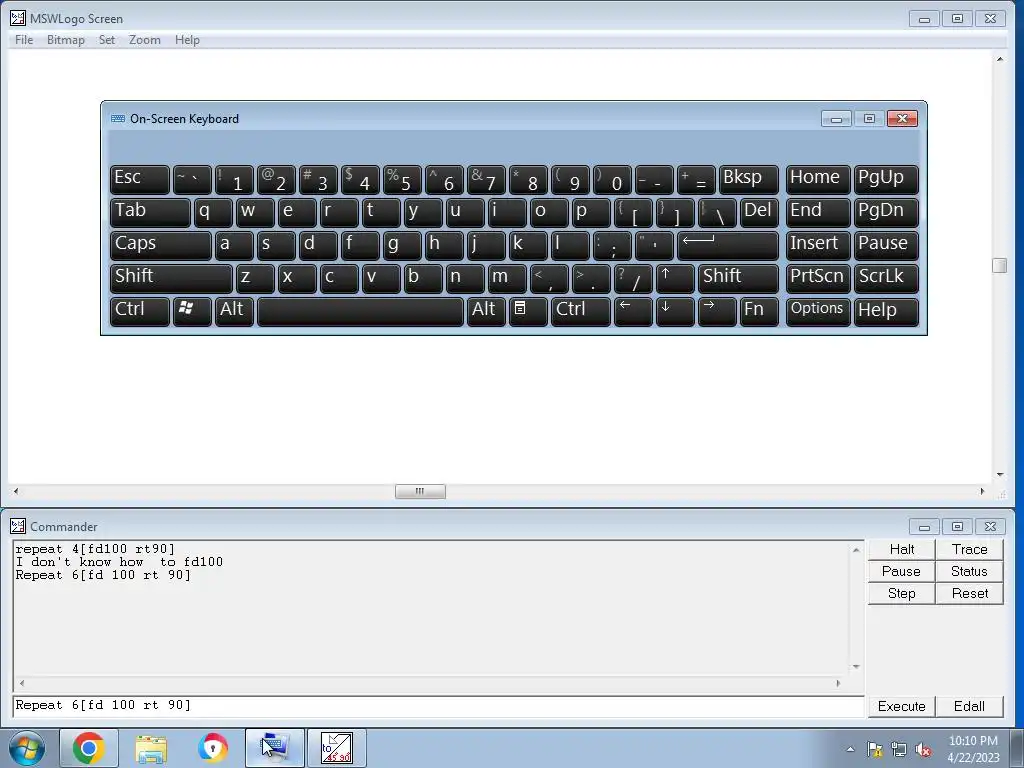
Task: Open the File menu
Action: [x=24, y=40]
